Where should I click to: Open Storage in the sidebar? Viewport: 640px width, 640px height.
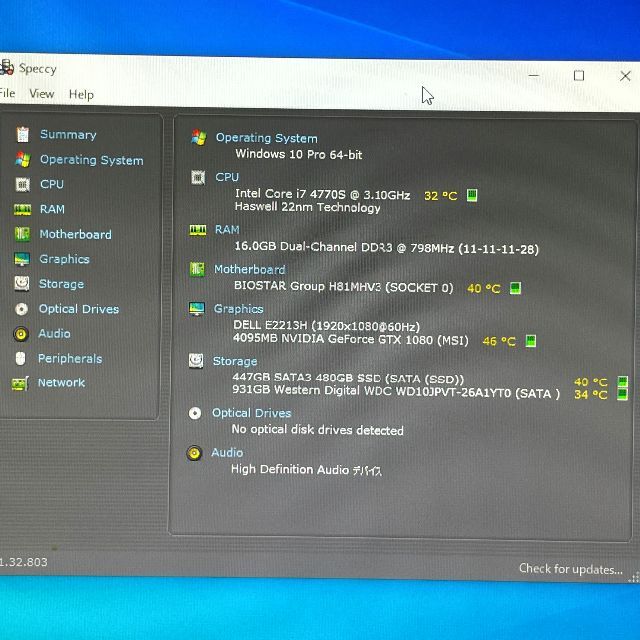(x=62, y=284)
